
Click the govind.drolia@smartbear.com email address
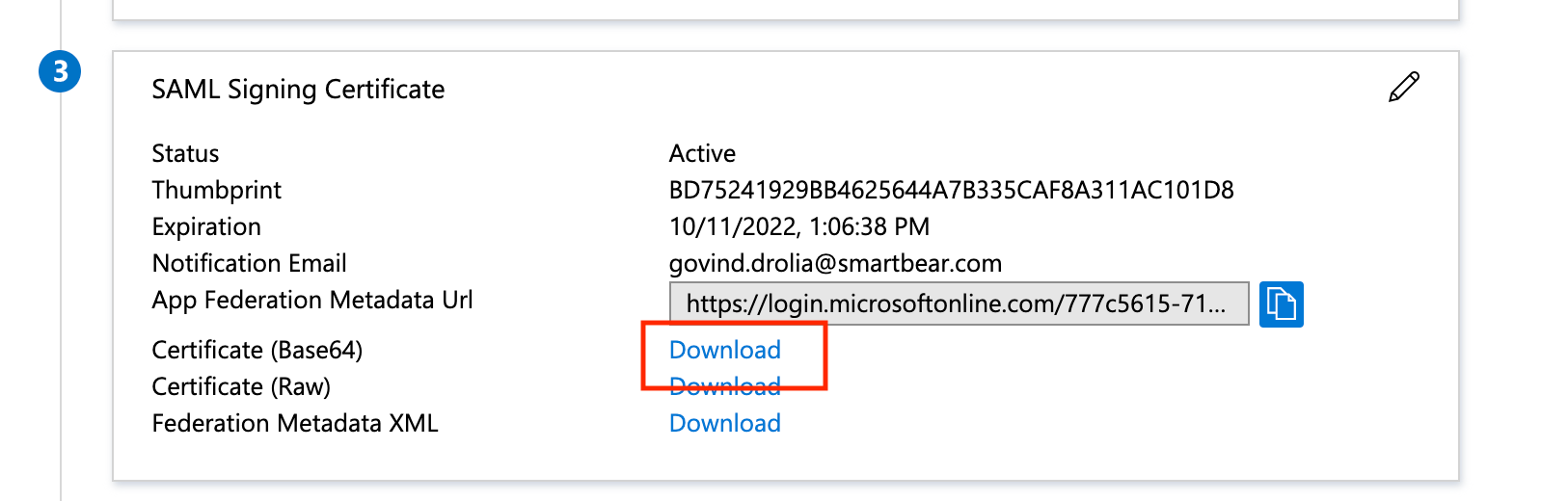[835, 263]
